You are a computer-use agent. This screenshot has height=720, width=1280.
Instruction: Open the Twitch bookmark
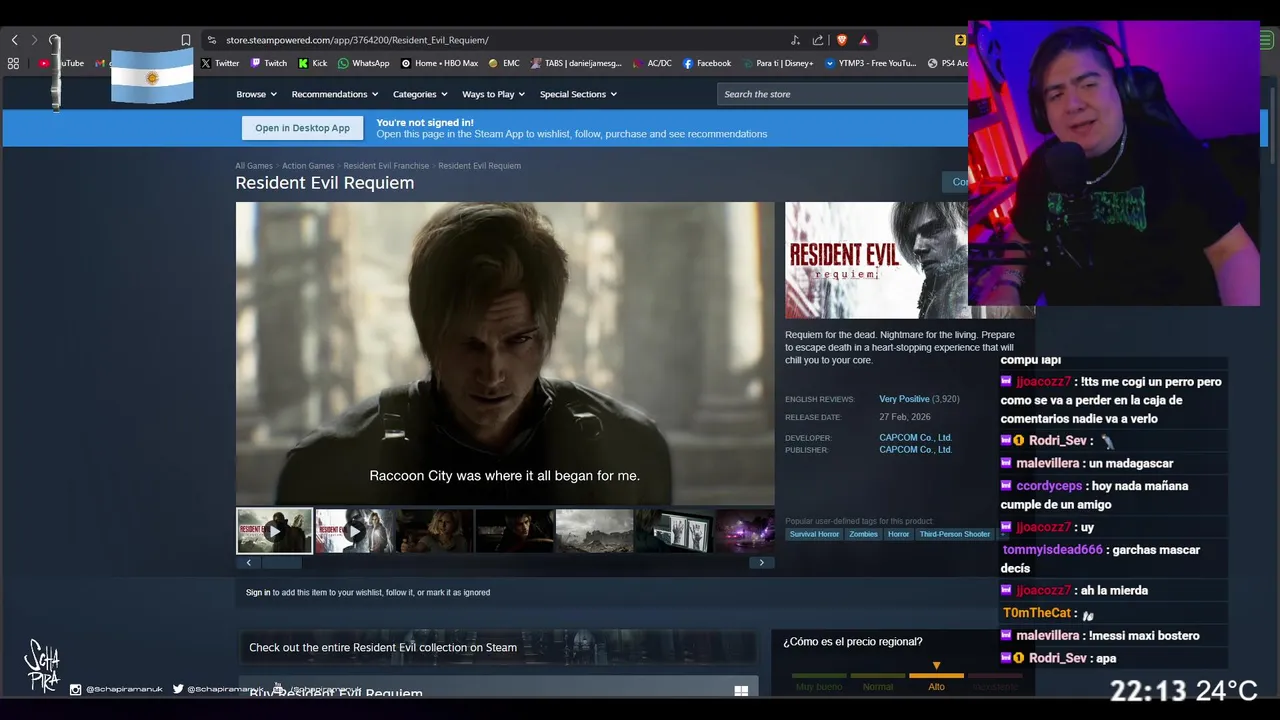coord(269,63)
